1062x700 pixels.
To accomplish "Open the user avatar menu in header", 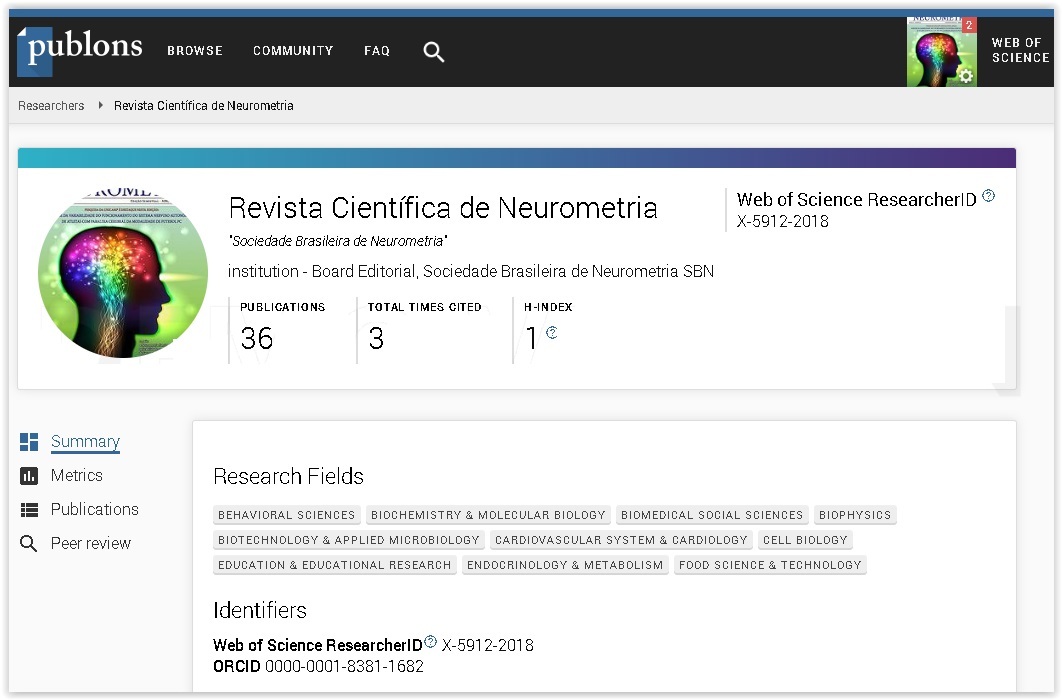I will [x=941, y=52].
